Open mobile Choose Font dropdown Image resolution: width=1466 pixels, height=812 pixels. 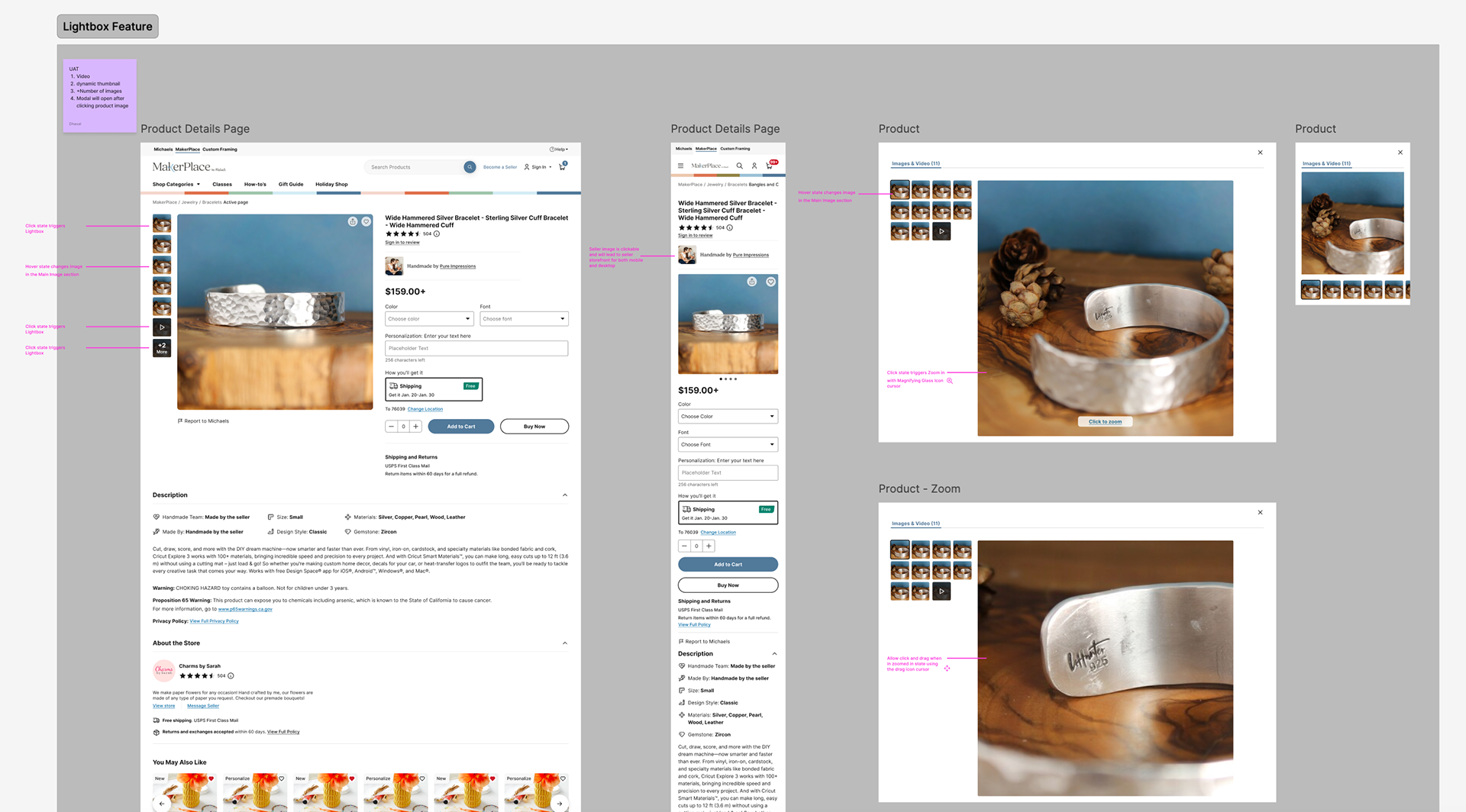coord(728,444)
